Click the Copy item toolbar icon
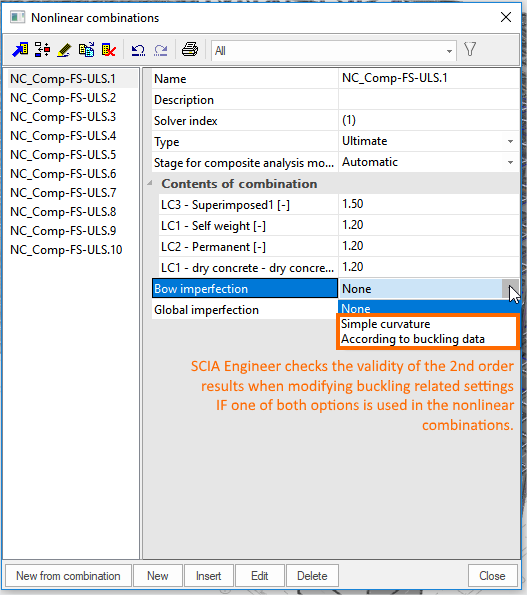Screen dimensions: 527x595 (x=86, y=50)
